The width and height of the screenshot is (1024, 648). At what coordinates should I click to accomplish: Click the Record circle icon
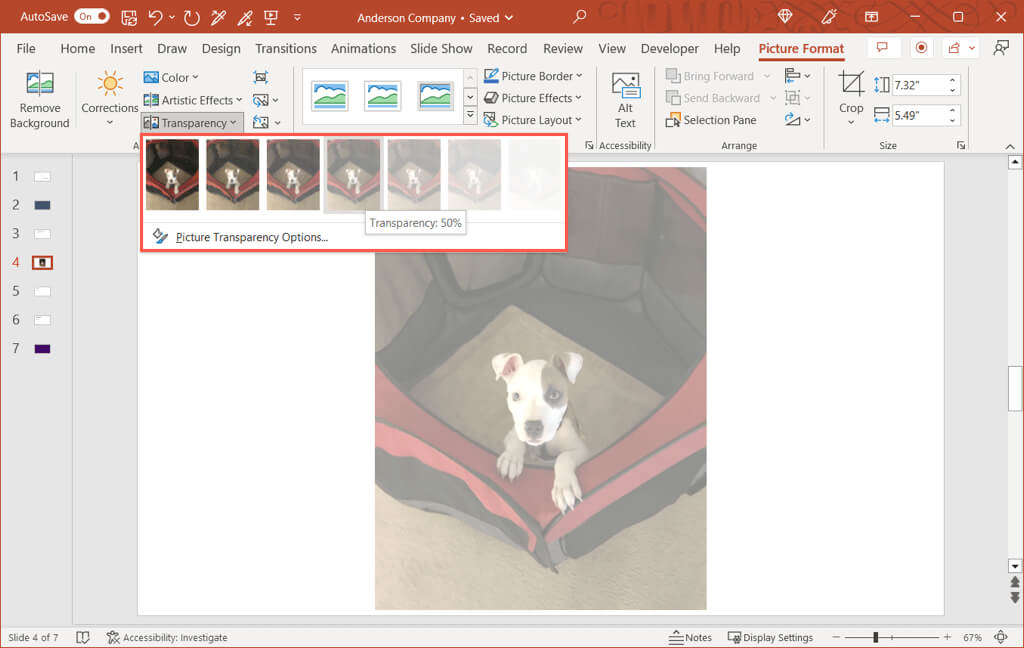(x=921, y=48)
